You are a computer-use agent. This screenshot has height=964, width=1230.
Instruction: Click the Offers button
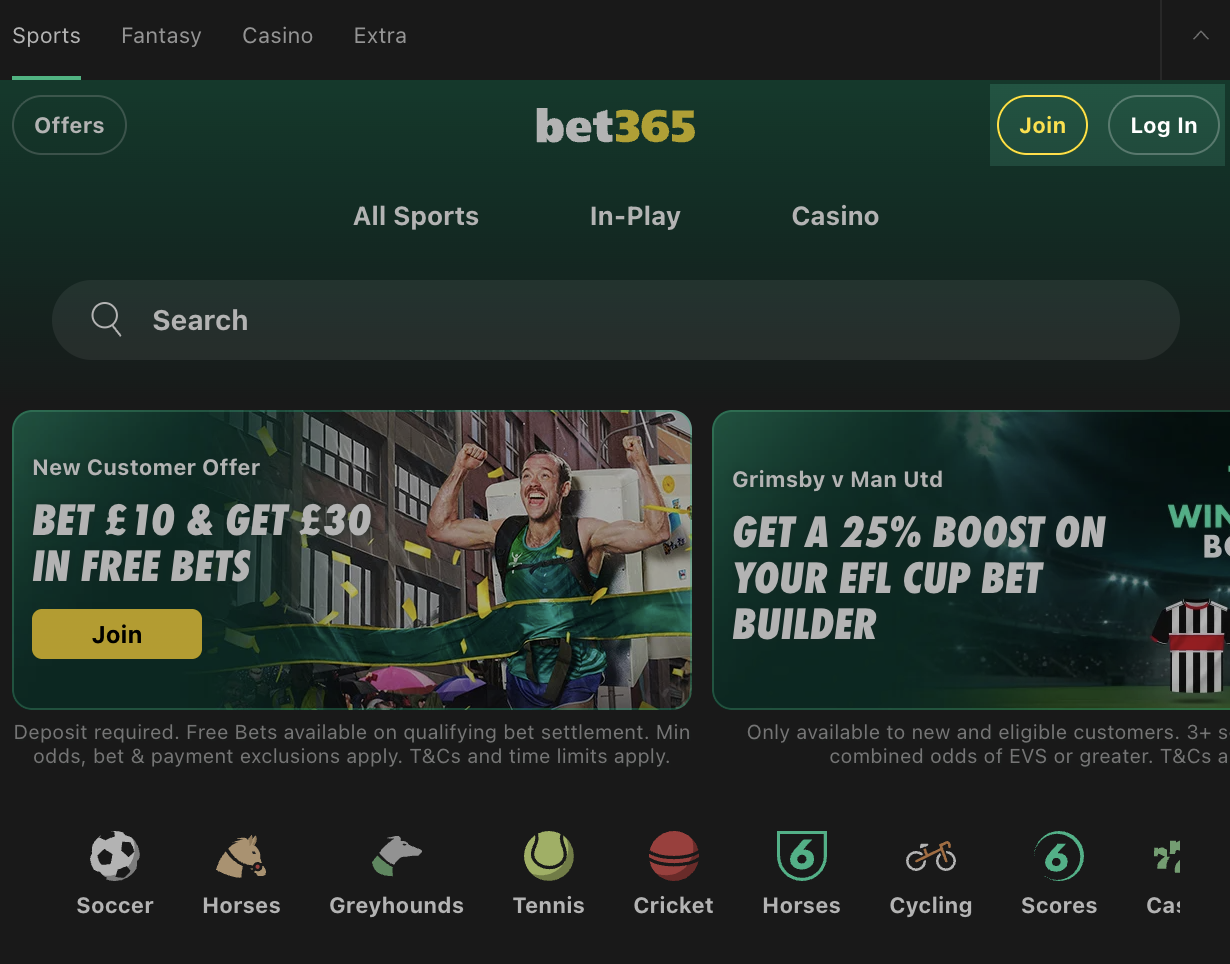69,125
